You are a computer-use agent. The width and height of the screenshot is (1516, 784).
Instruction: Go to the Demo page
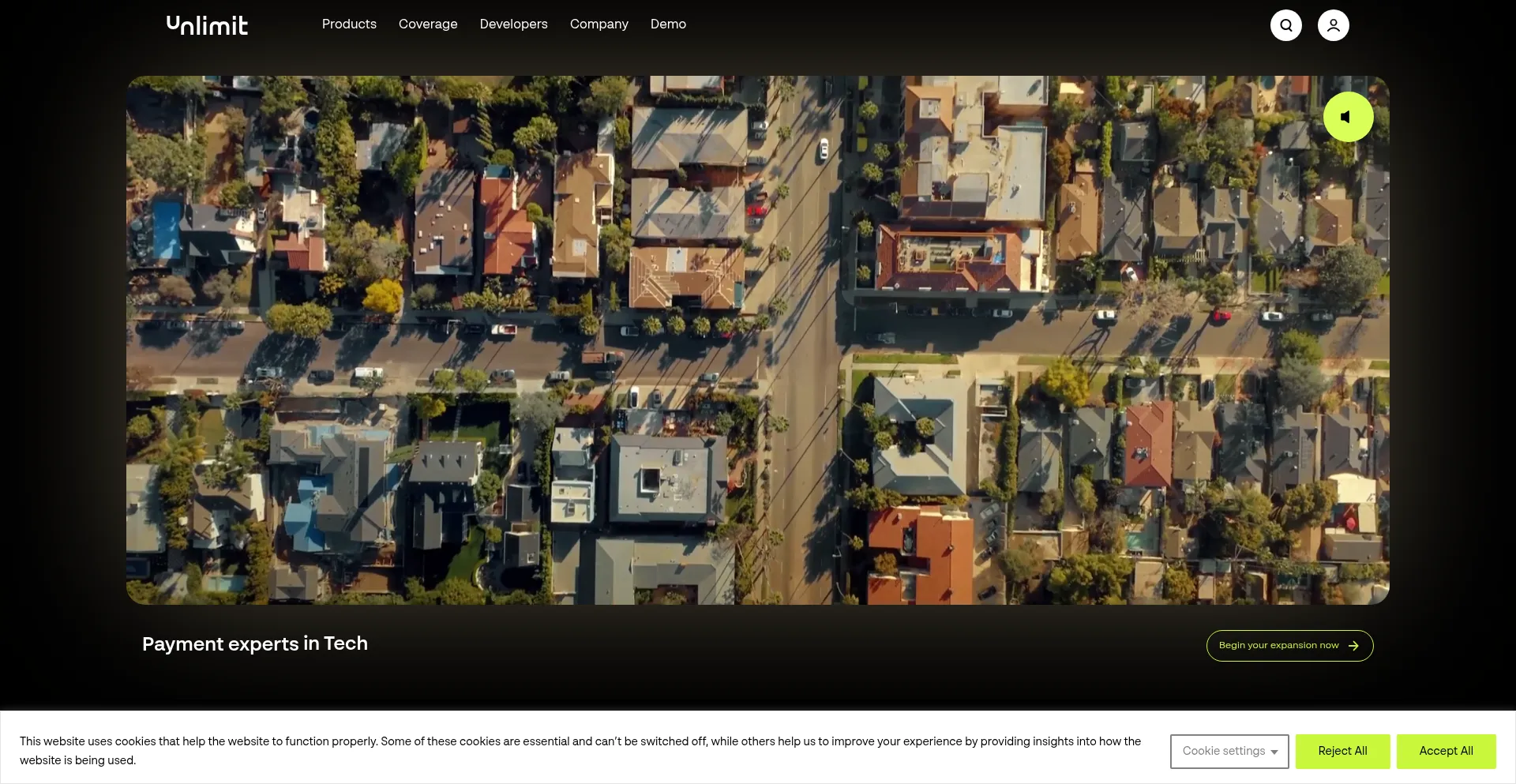point(668,24)
